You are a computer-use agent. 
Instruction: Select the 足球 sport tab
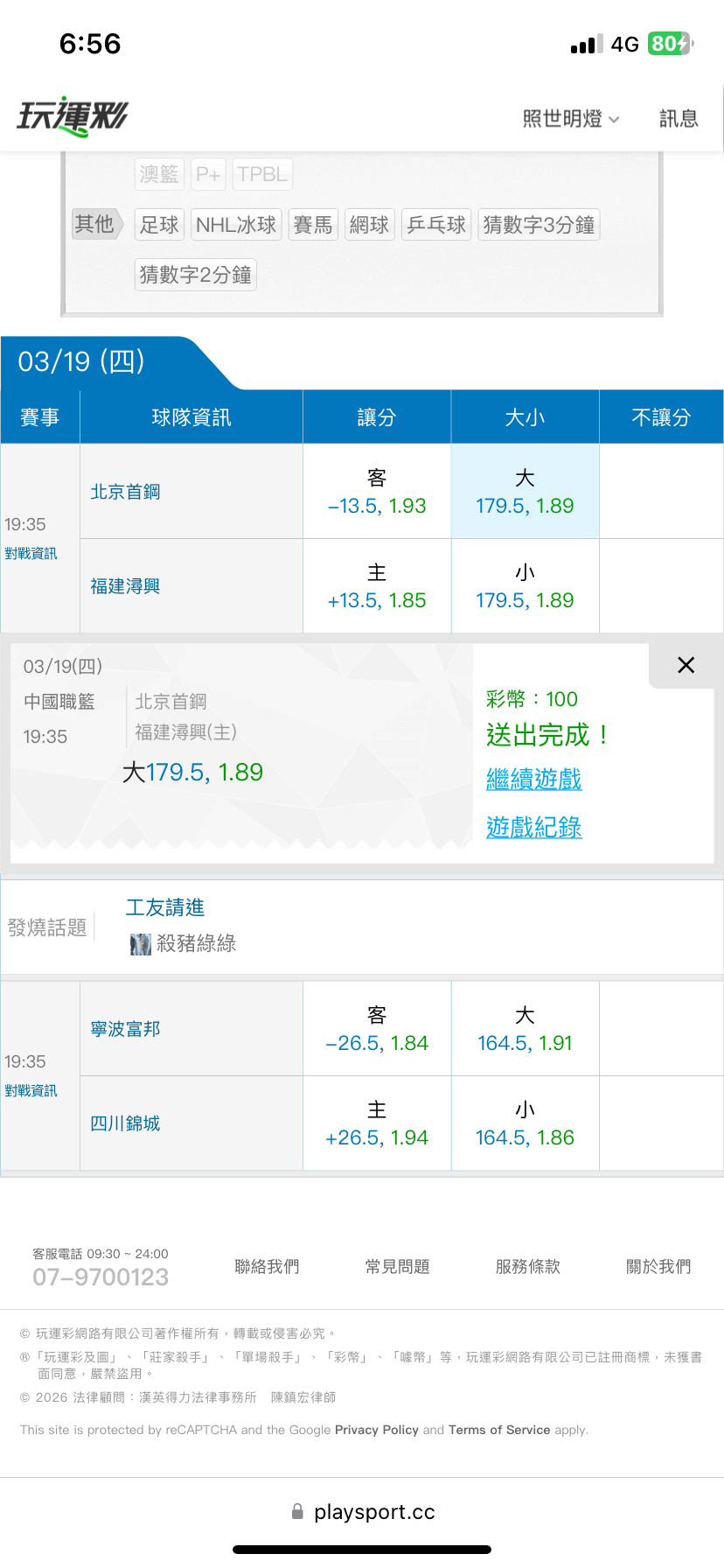point(159,225)
